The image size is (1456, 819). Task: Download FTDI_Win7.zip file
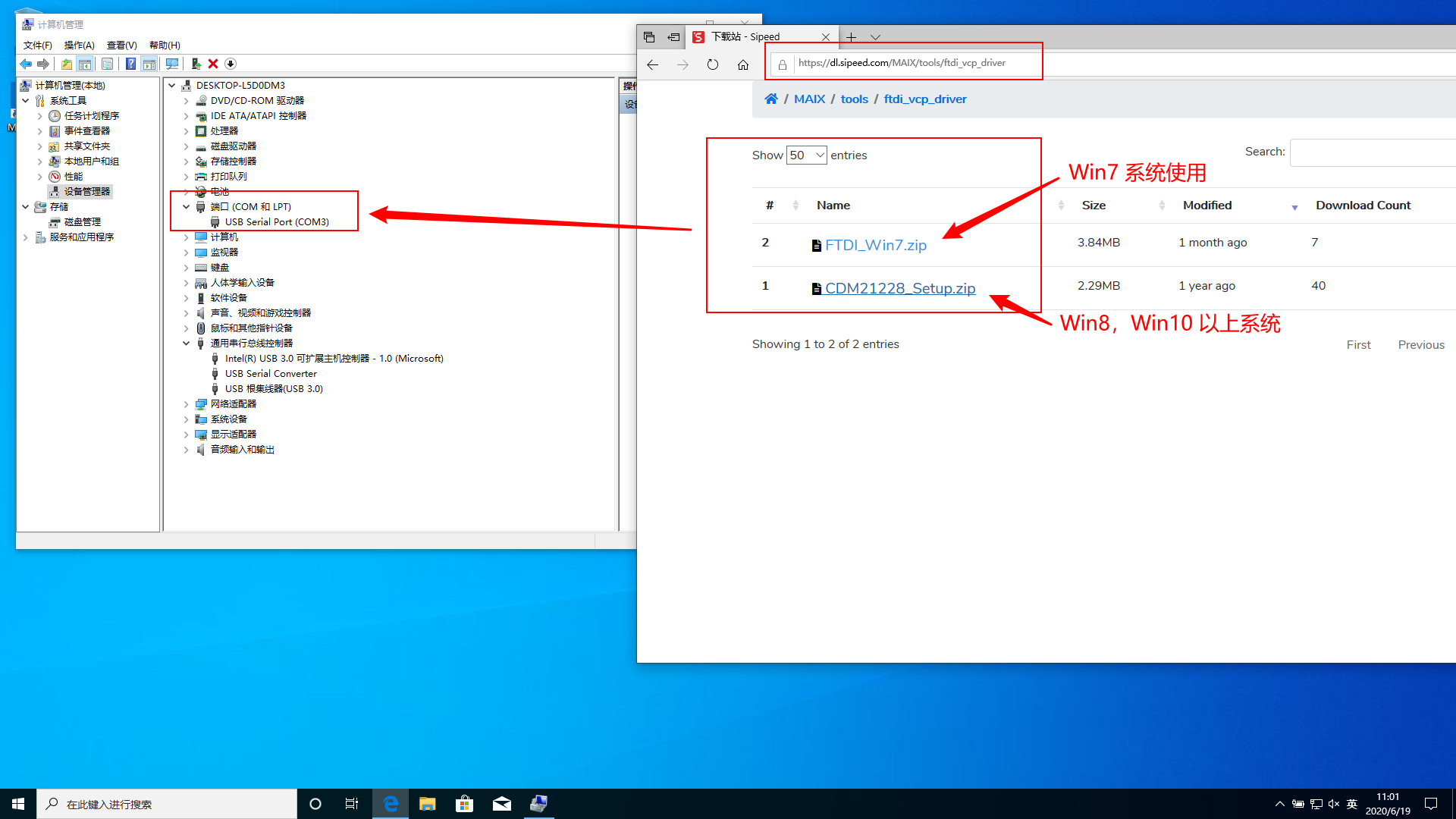coord(875,245)
